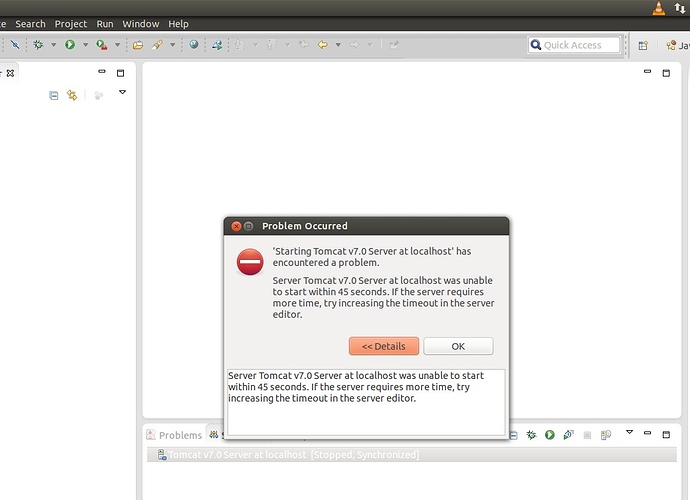Maximize the left explorer panel
690x500 pixels.
point(121,73)
